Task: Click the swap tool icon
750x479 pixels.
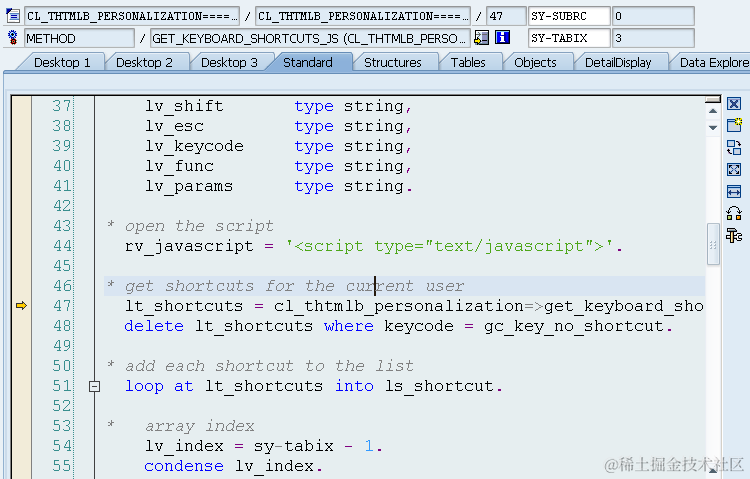Action: pyautogui.click(x=734, y=147)
